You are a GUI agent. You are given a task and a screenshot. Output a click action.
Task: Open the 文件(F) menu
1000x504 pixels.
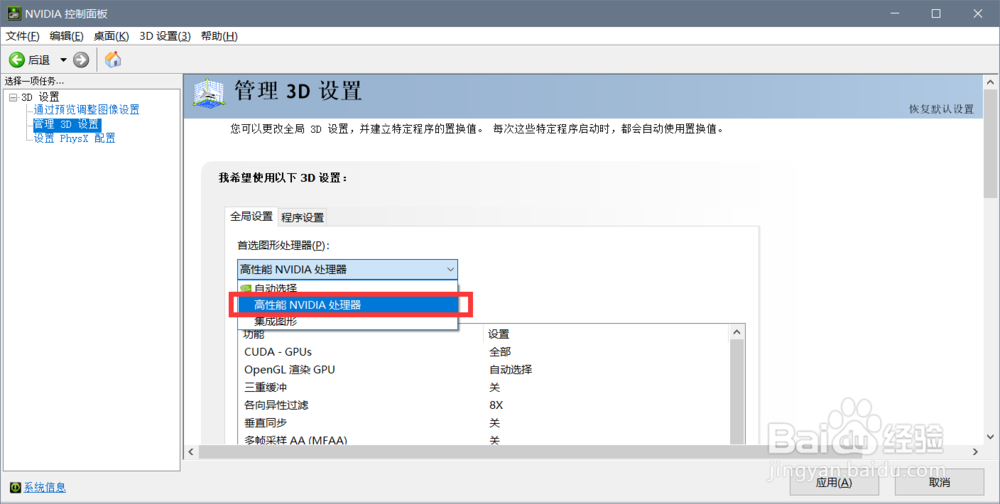point(22,36)
